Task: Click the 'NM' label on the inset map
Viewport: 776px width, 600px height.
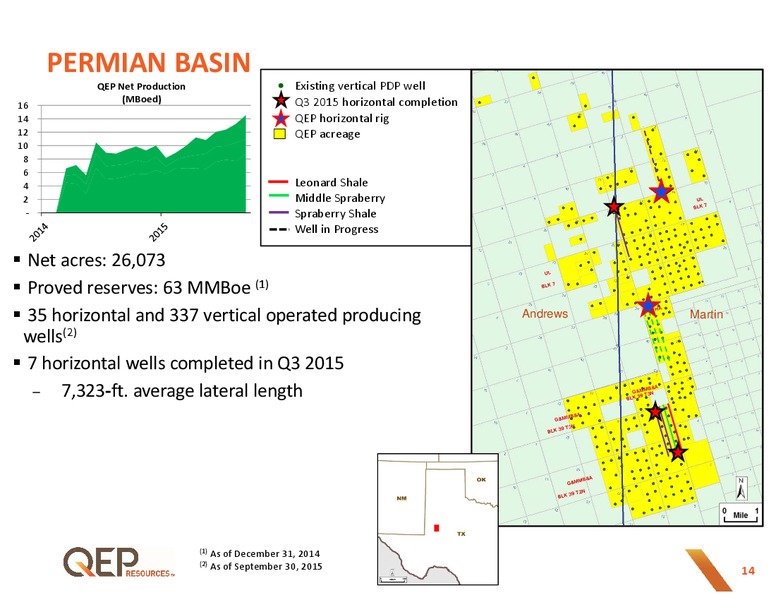Action: 402,498
